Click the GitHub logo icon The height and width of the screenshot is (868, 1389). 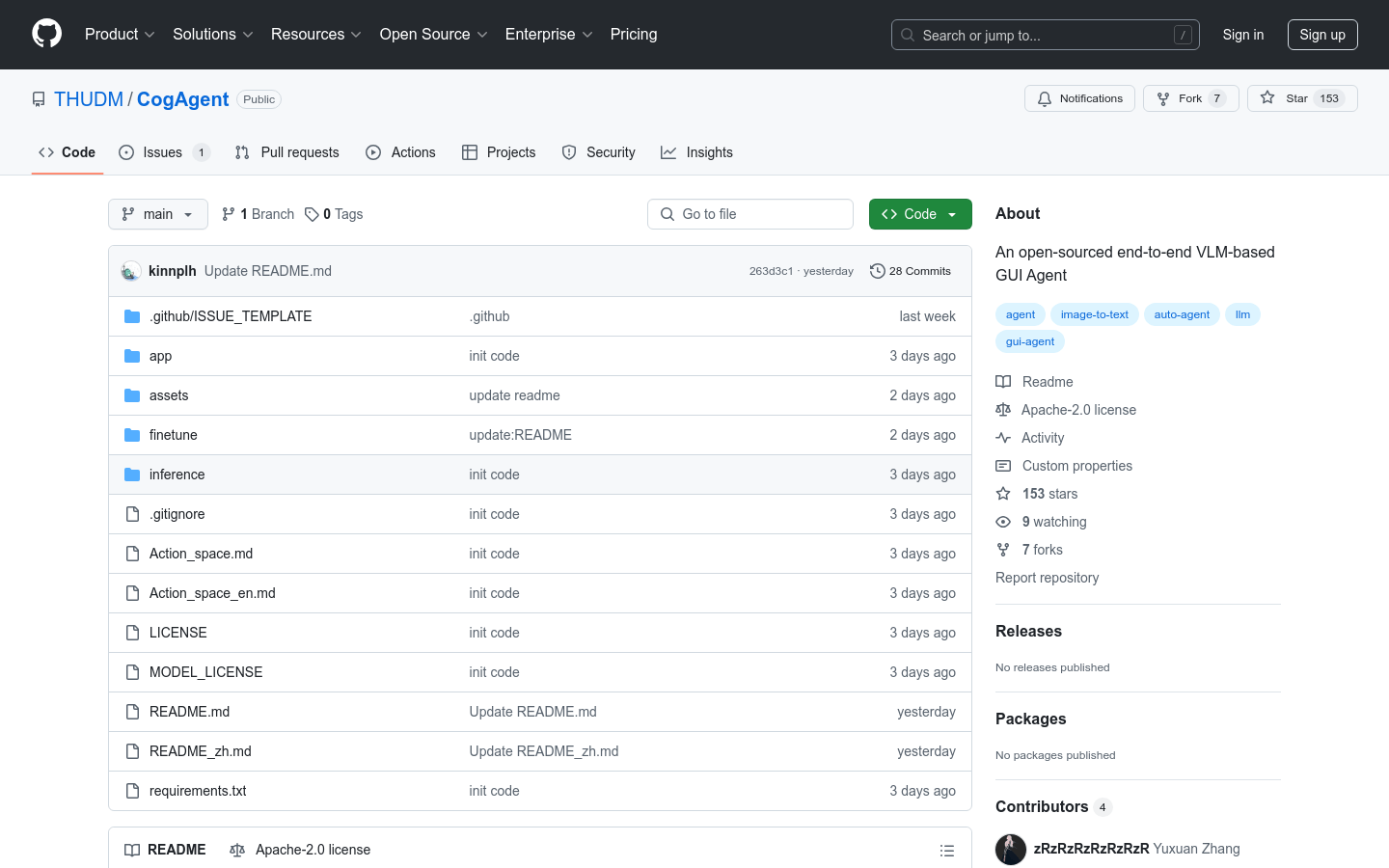pyautogui.click(x=47, y=34)
